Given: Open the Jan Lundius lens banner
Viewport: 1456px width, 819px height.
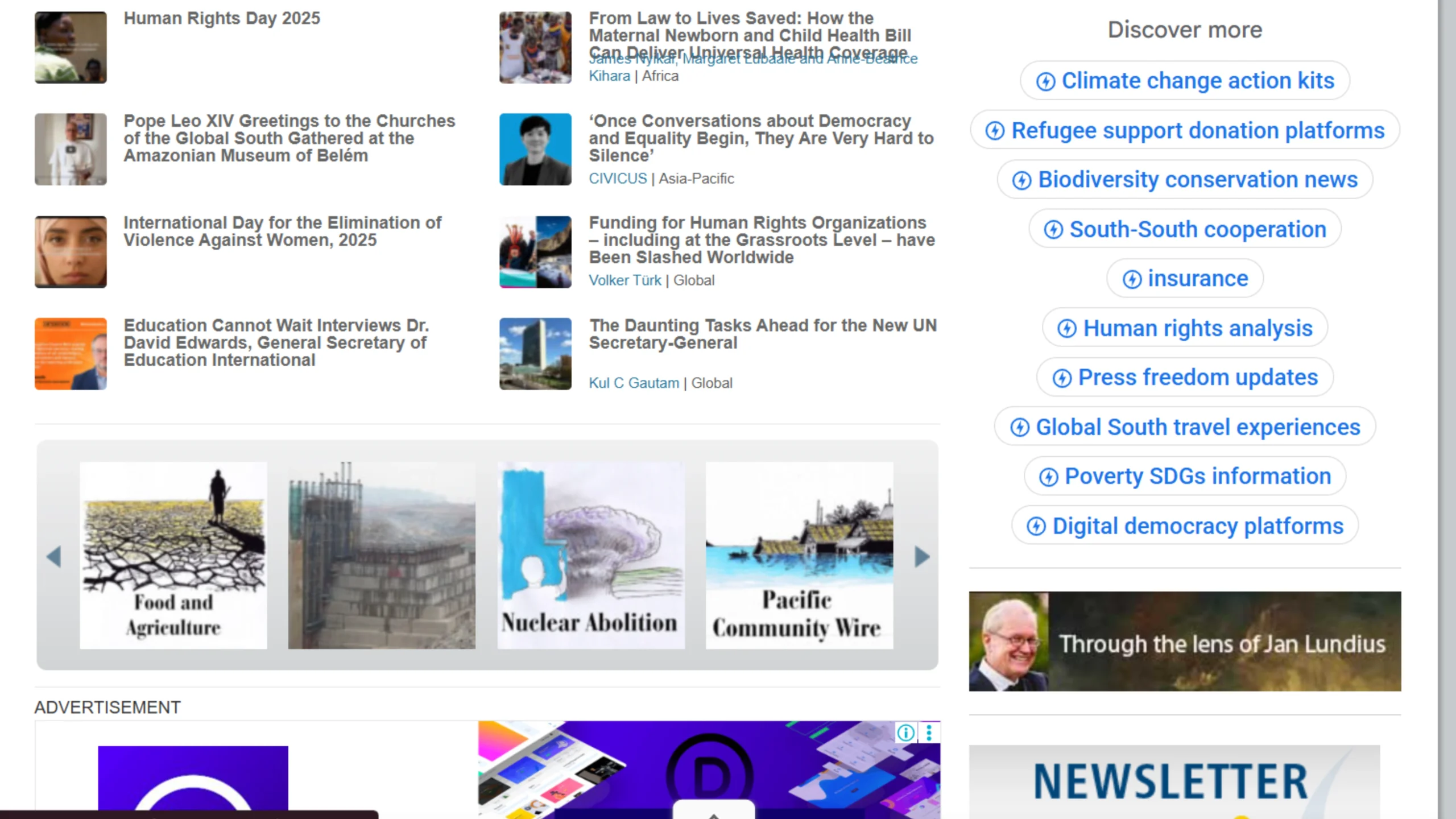Looking at the screenshot, I should coord(1185,642).
